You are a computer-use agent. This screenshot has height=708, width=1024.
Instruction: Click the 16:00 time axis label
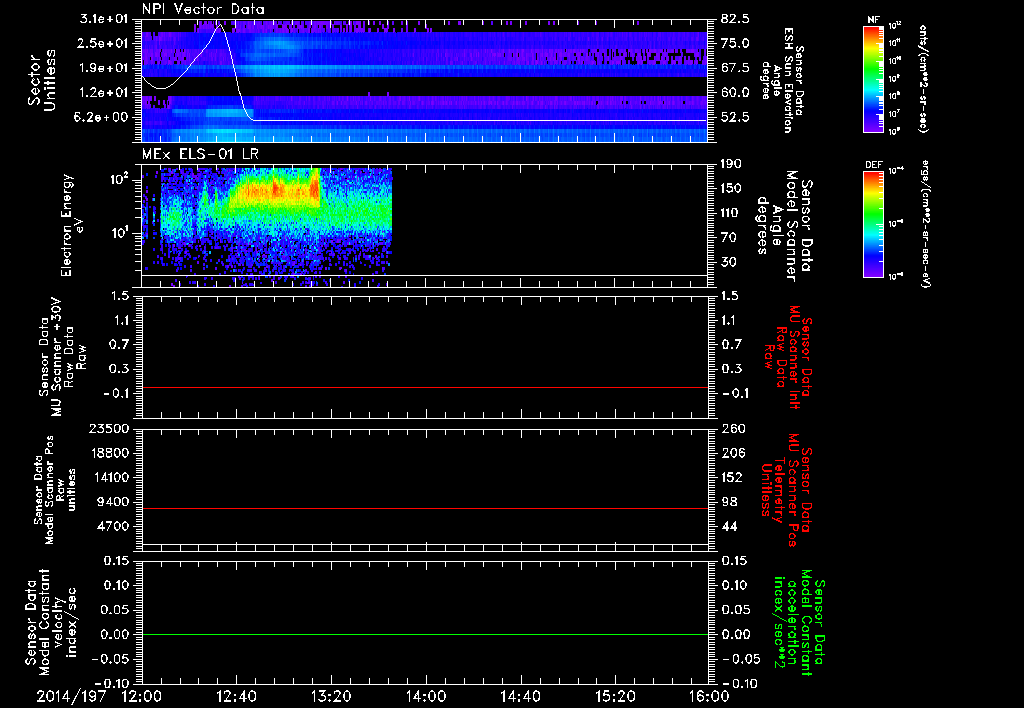709,696
